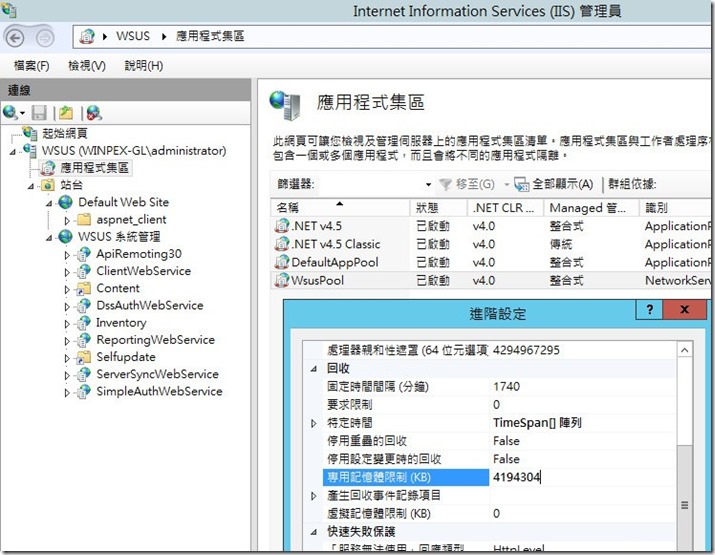Screen dimensions: 715x555
Task: Click the SimpleAuthWebService application icon
Action: [83, 391]
